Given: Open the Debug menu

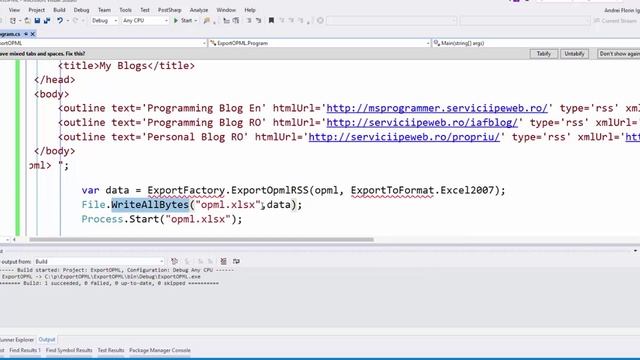Looking at the screenshot, I should click(81, 10).
